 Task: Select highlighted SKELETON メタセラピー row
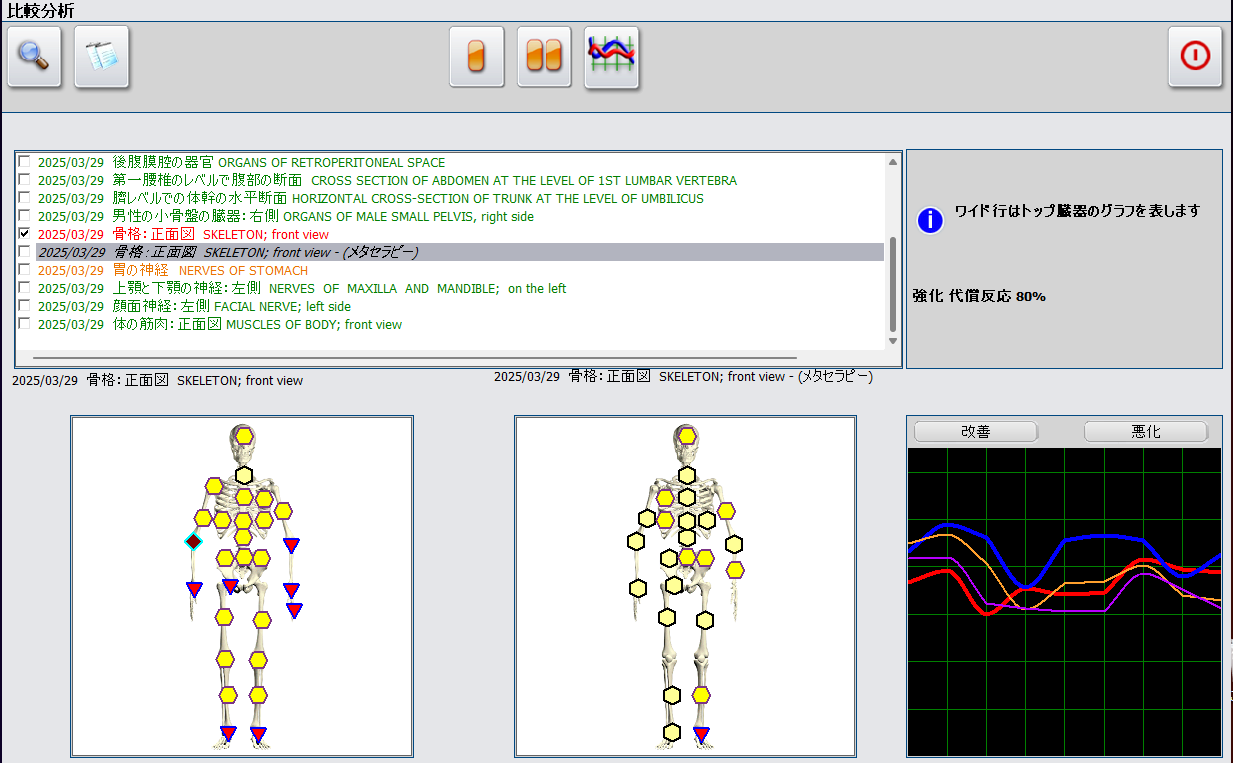click(x=459, y=252)
